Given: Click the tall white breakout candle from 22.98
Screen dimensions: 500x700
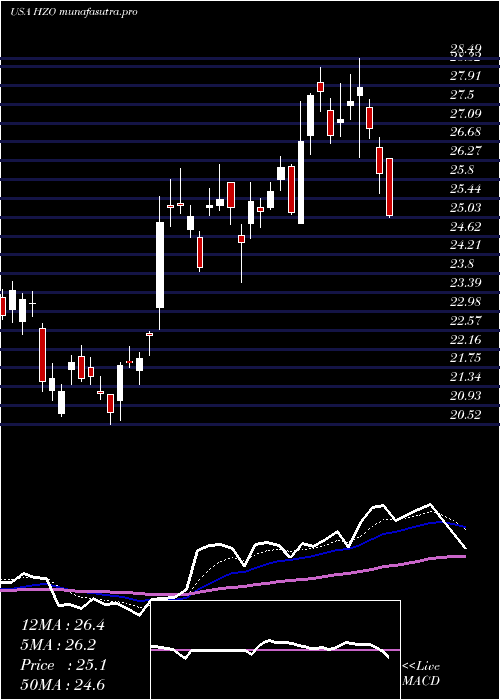Looking at the screenshot, I should [x=160, y=265].
